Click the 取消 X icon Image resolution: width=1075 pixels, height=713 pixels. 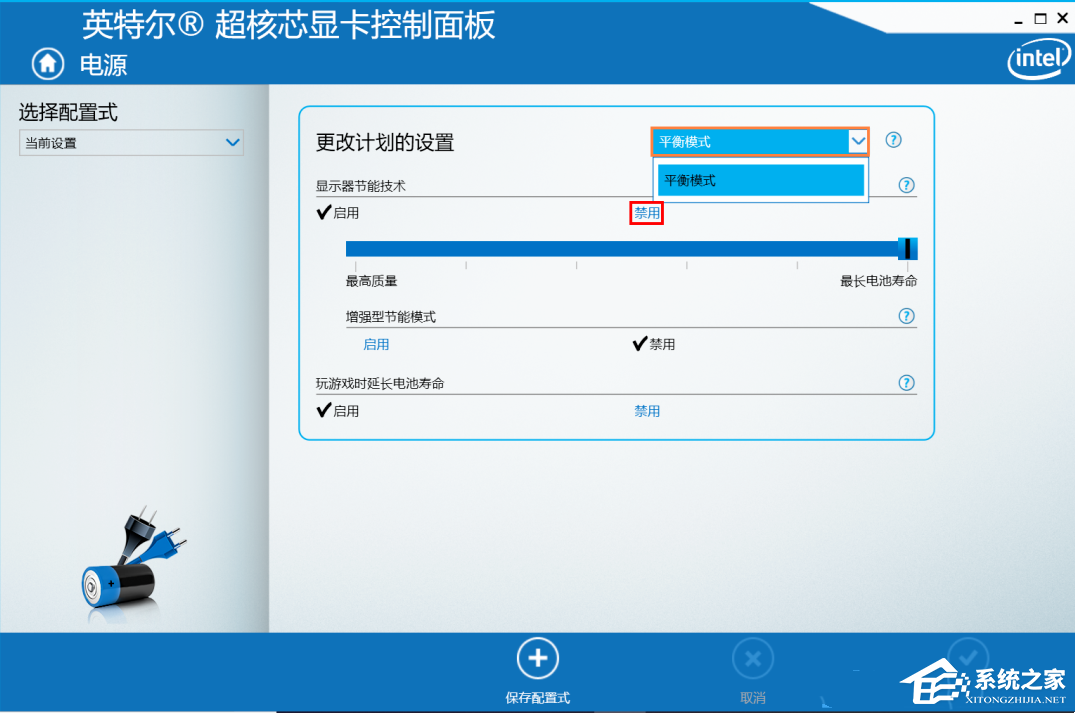pyautogui.click(x=753, y=660)
